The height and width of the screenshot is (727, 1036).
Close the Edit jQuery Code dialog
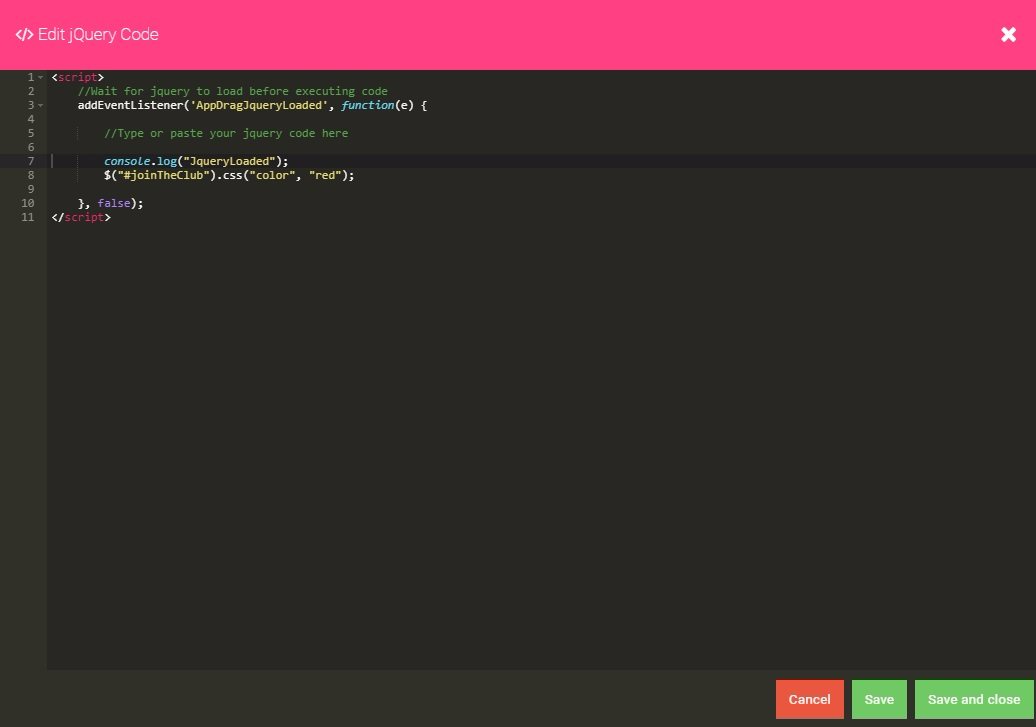pos(1008,35)
